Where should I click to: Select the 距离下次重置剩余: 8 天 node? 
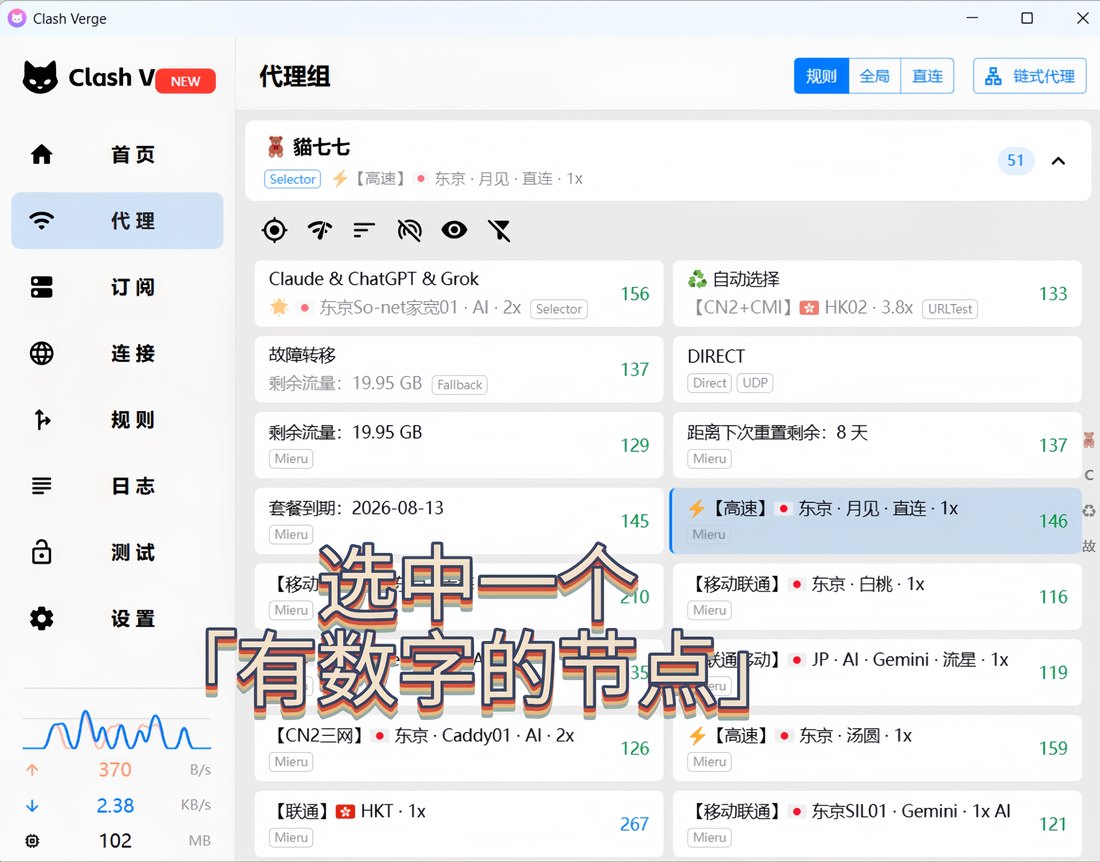[x=877, y=445]
